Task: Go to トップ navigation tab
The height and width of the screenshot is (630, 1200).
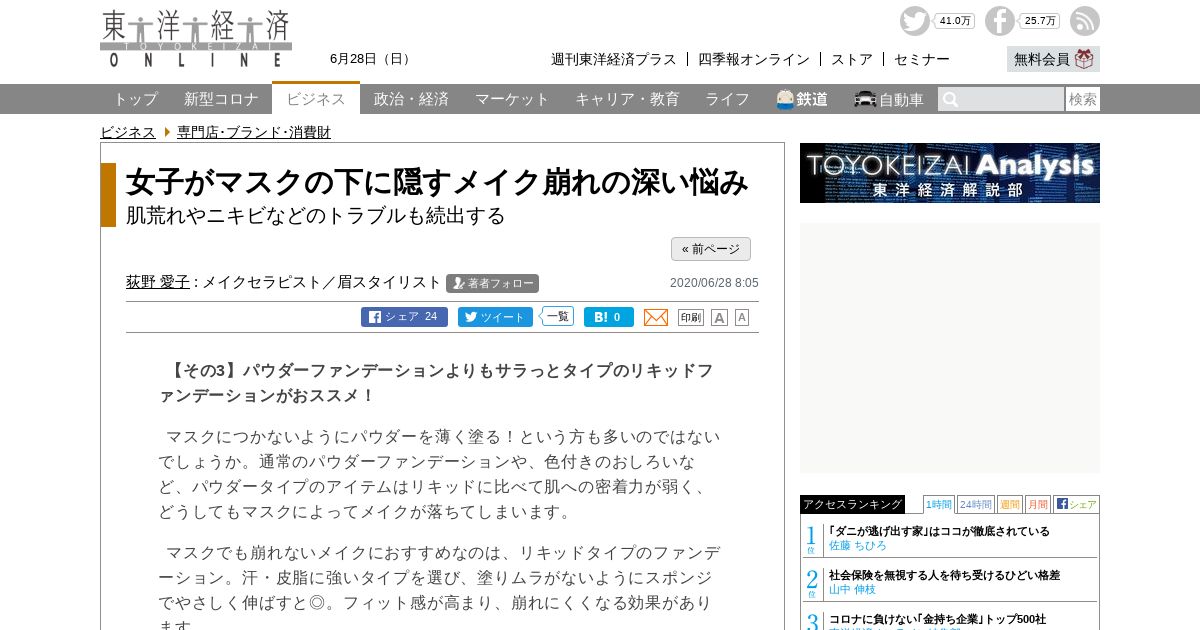Action: pyautogui.click(x=135, y=99)
